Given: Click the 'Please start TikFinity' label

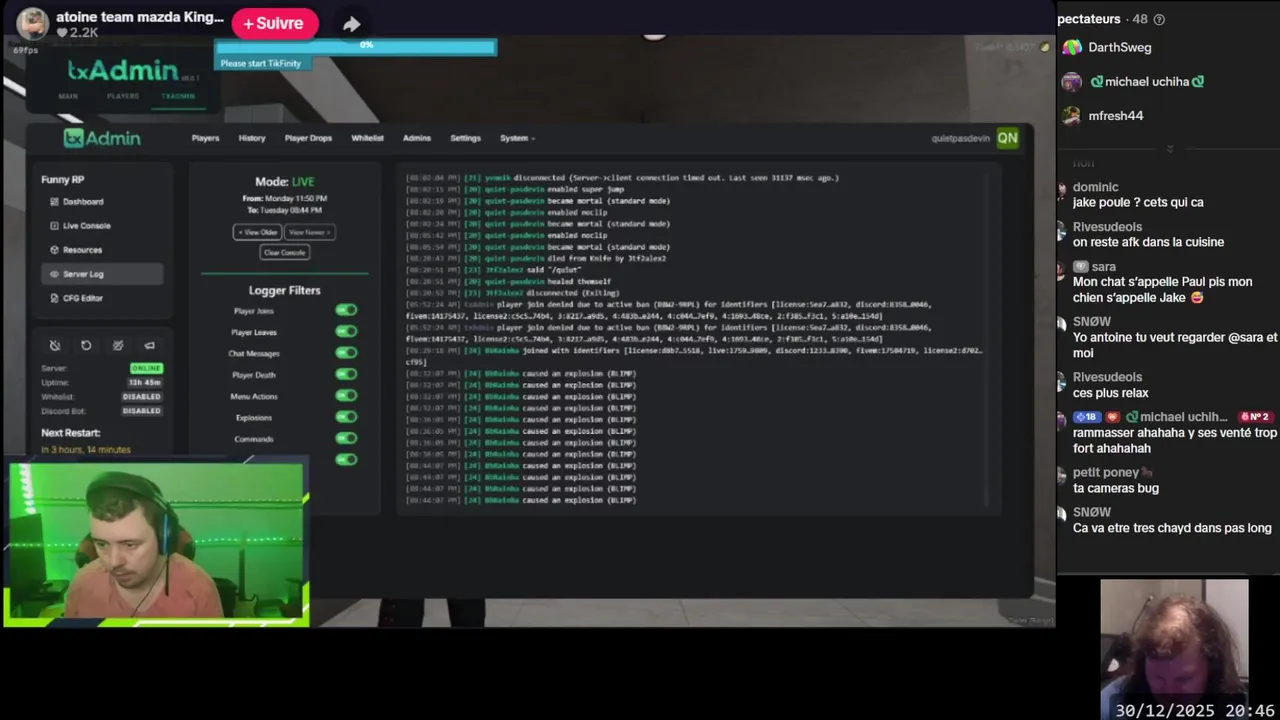Looking at the screenshot, I should [261, 63].
